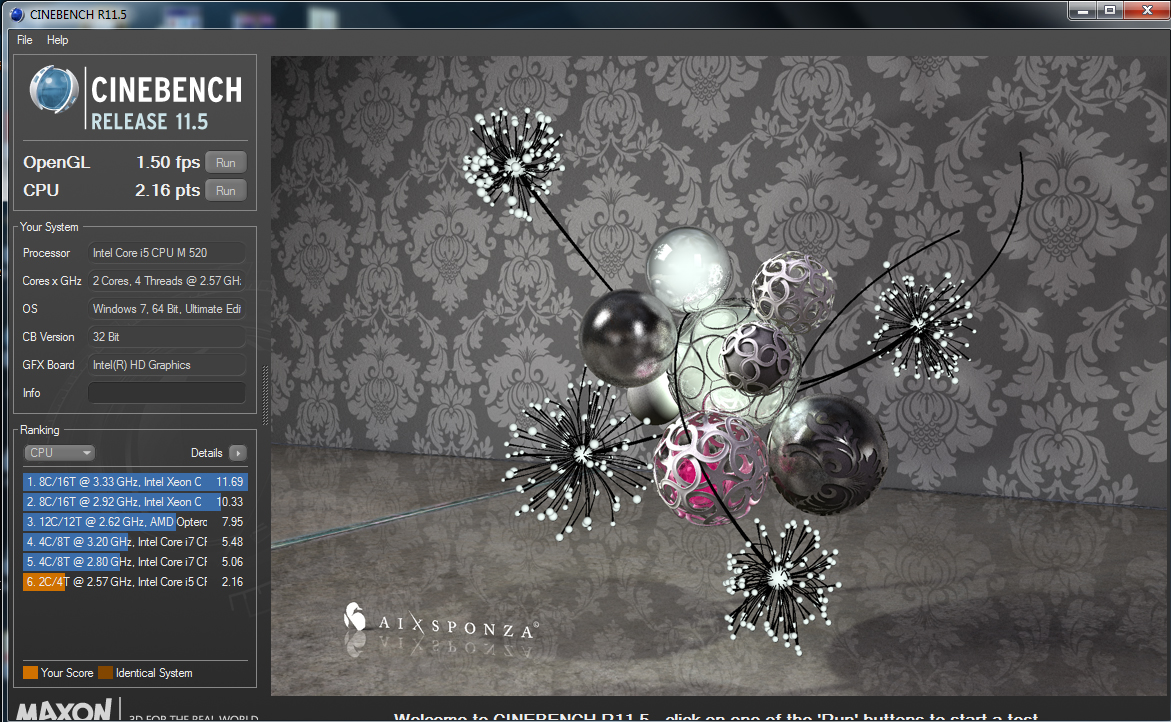Select the Processor field Intel Core i5
The height and width of the screenshot is (722, 1171).
click(167, 253)
